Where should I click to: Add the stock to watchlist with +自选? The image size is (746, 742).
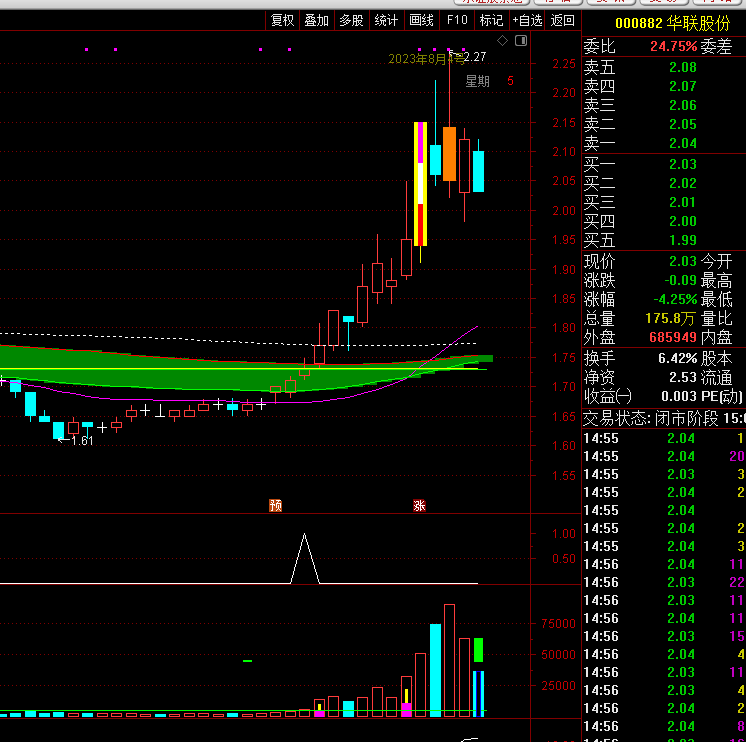pos(527,20)
